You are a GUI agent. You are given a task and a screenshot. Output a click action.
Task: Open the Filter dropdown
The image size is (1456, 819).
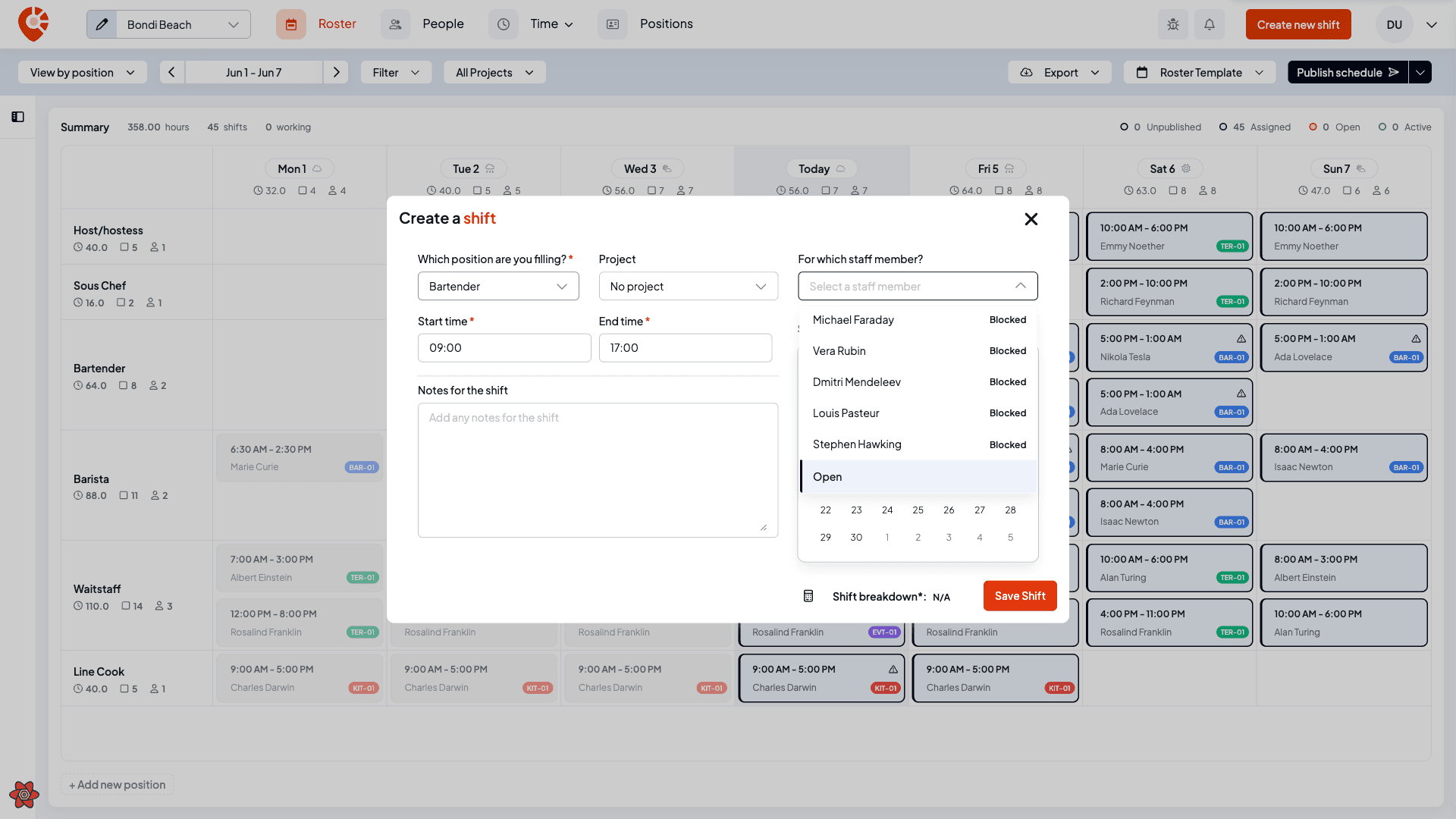coord(396,72)
